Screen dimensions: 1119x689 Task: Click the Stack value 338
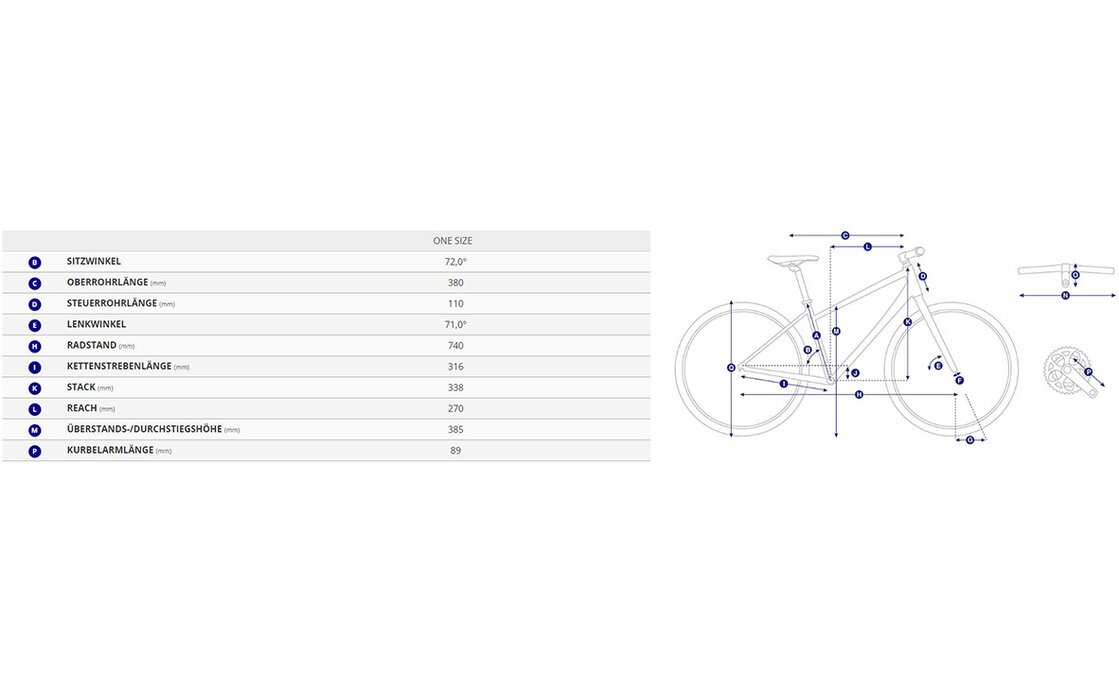click(x=456, y=388)
